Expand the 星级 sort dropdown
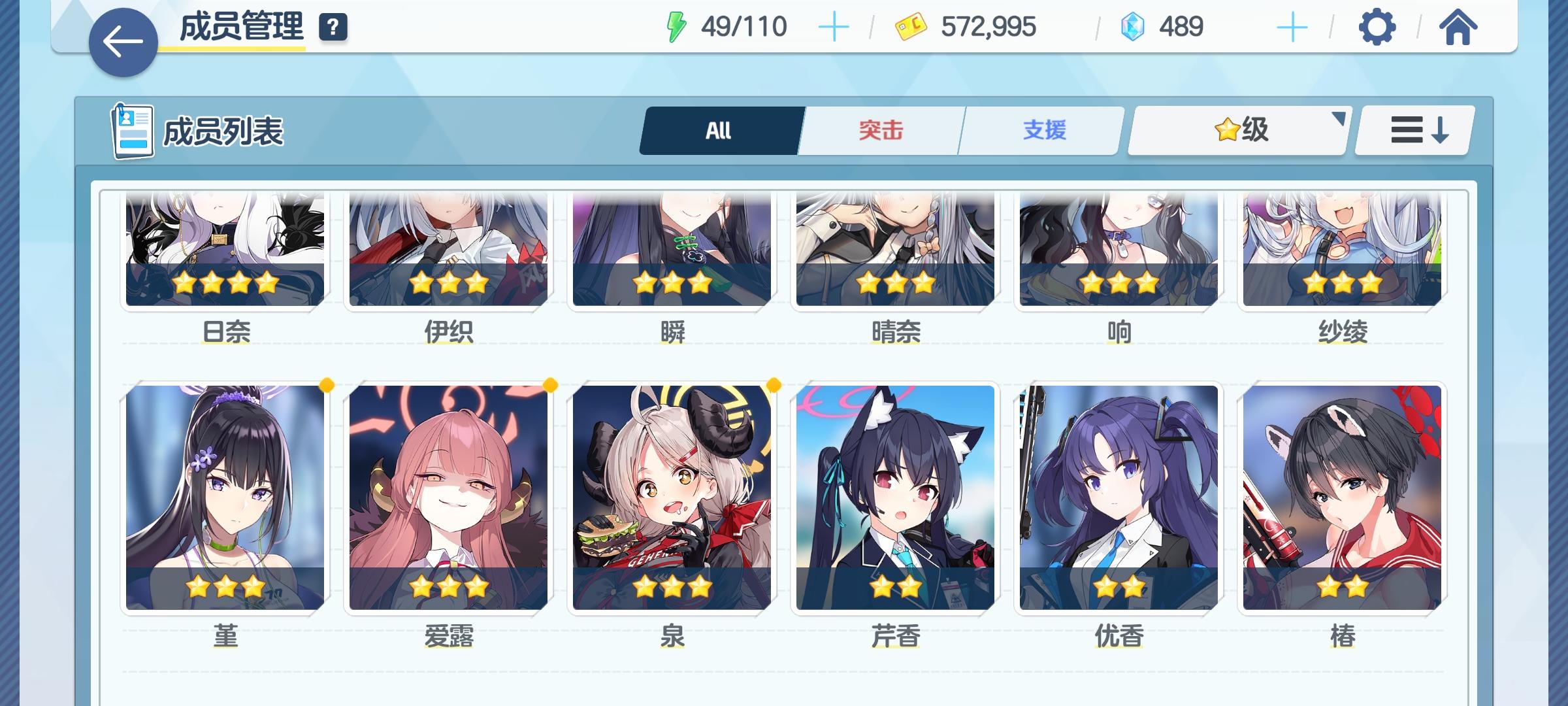The image size is (1568, 706). tap(1239, 130)
